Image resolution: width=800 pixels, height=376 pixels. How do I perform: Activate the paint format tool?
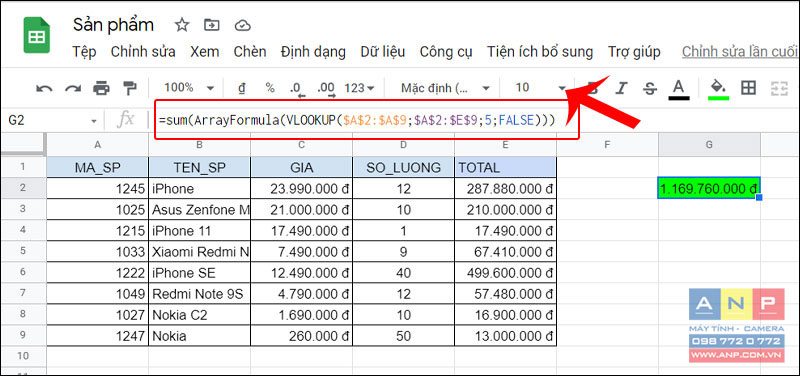coord(130,88)
